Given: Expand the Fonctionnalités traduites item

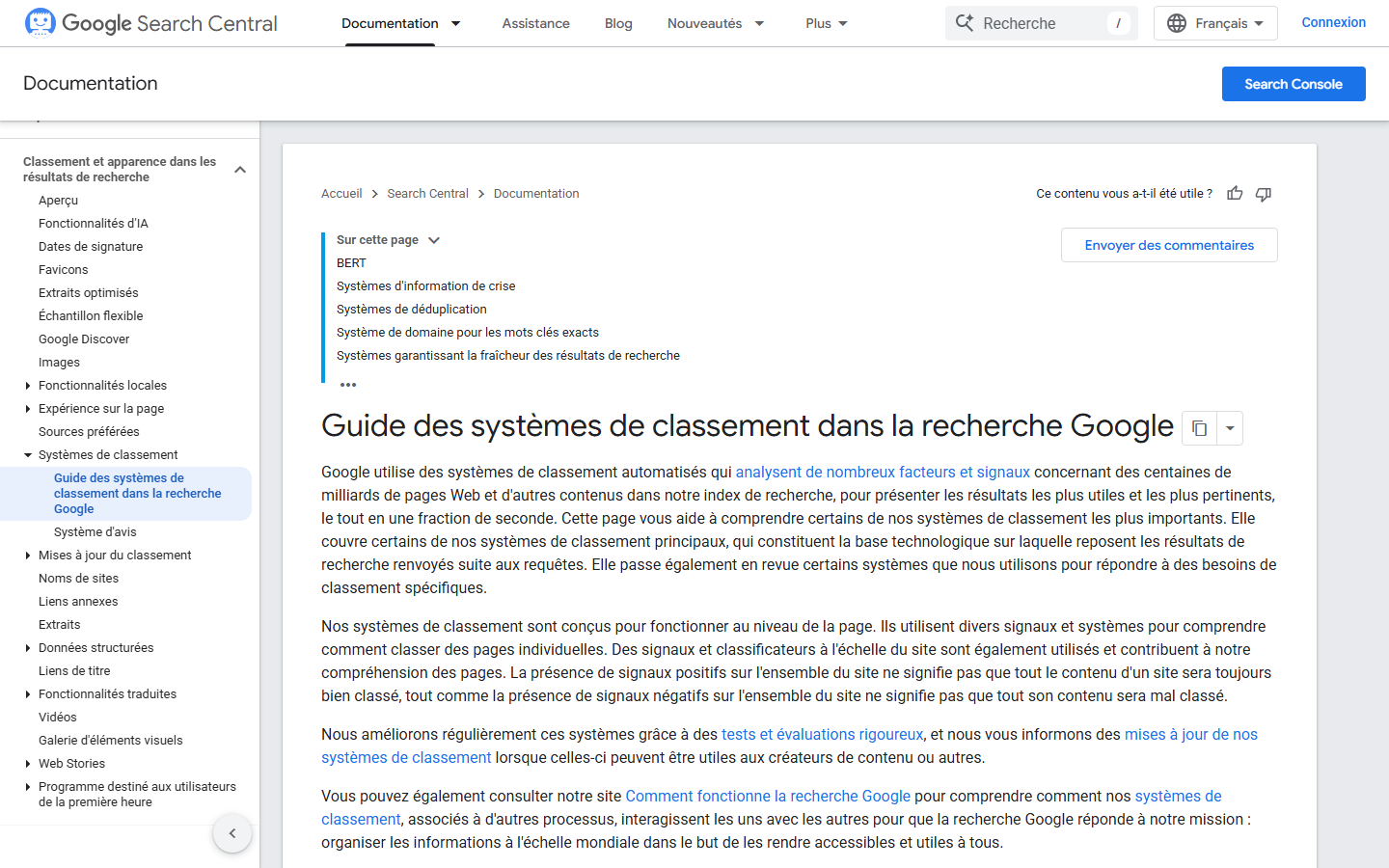Looking at the screenshot, I should (28, 694).
